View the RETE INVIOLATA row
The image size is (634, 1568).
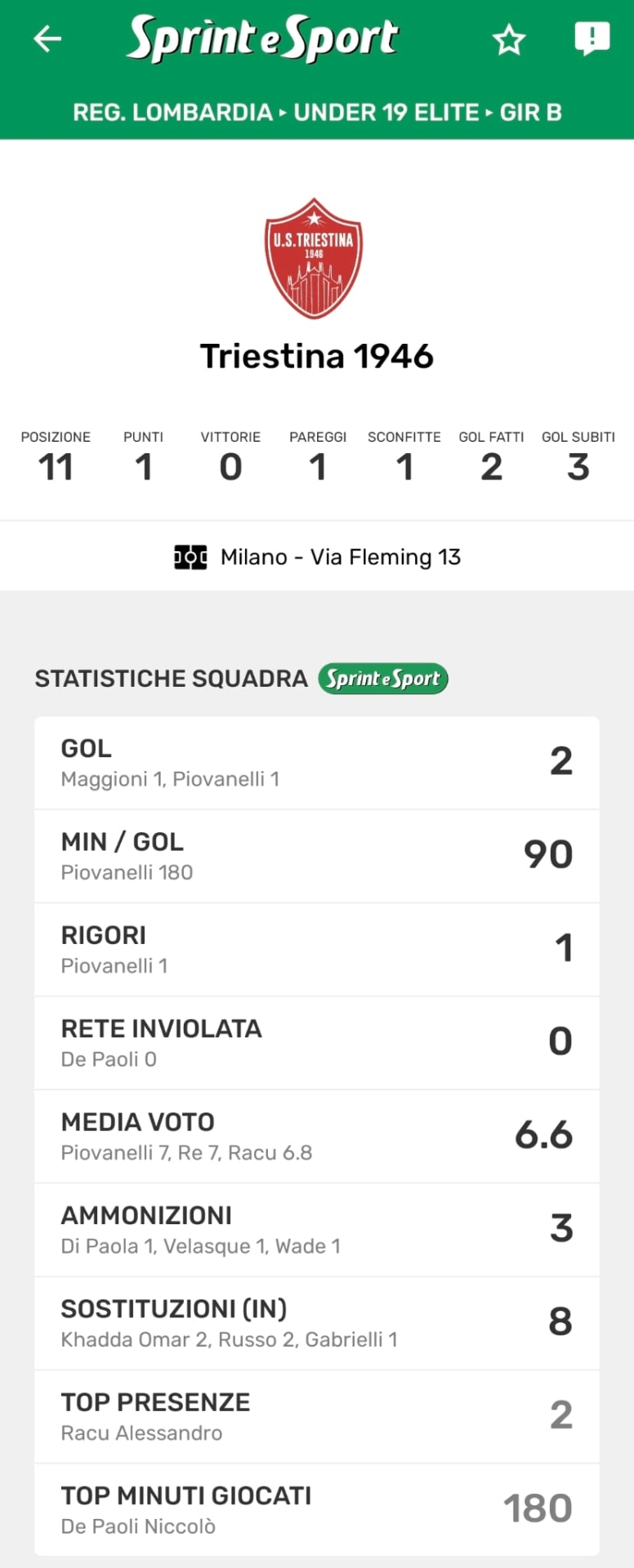pos(317,1043)
